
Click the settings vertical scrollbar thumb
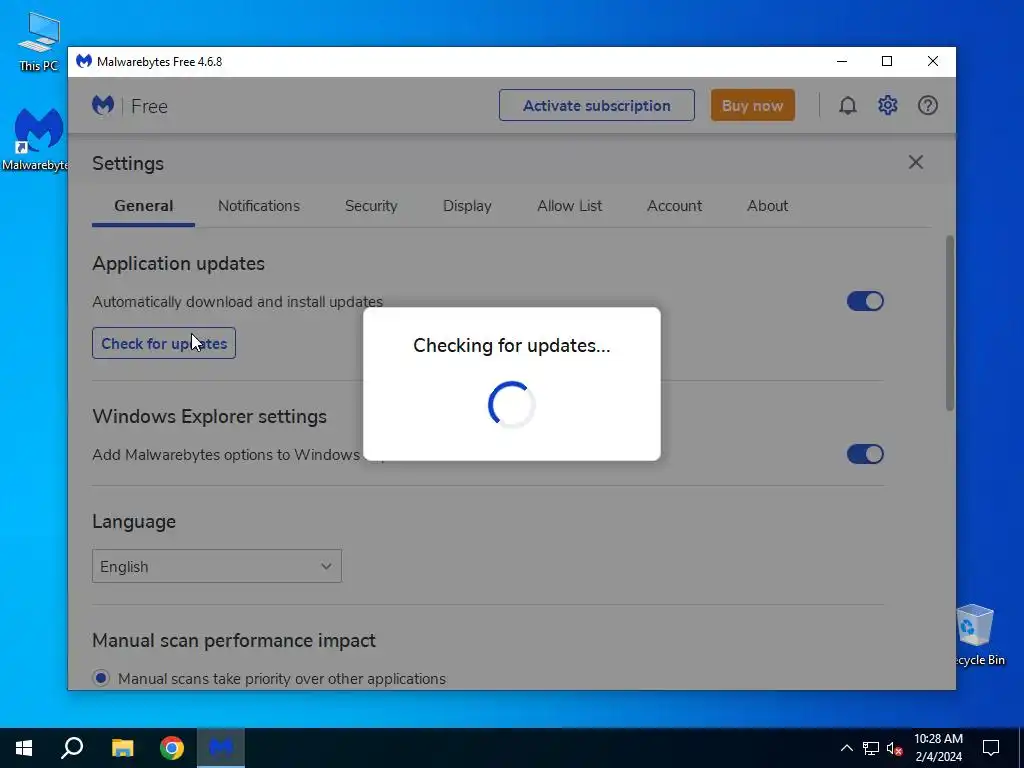point(950,323)
